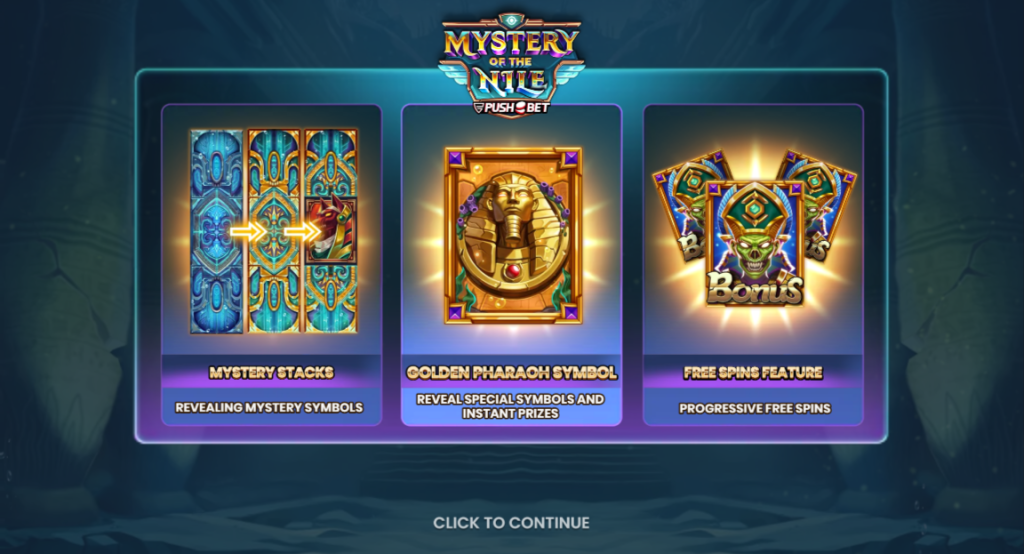Click Progressive Free Spins description text
This screenshot has width=1024, height=554.
pyautogui.click(x=755, y=408)
